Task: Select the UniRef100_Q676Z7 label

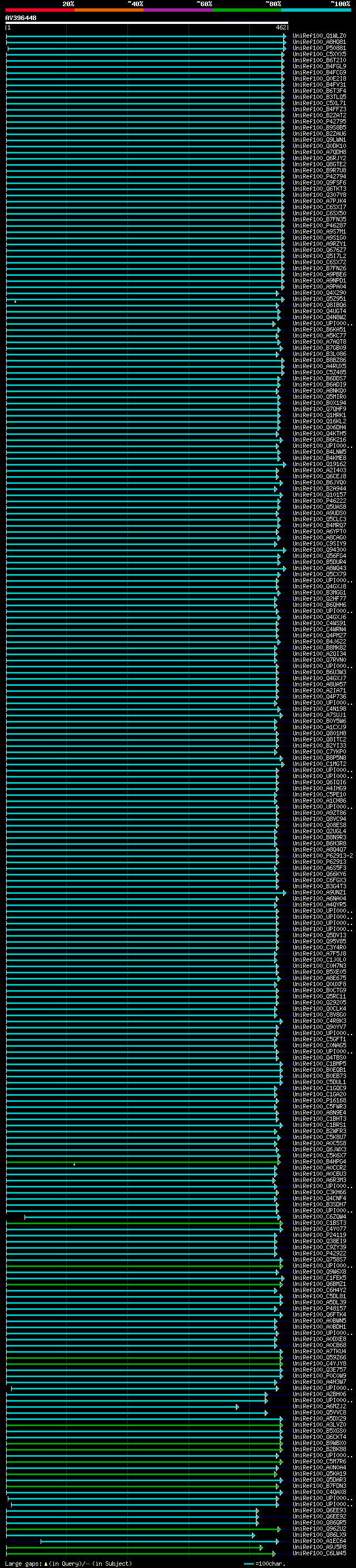Action: [319, 250]
